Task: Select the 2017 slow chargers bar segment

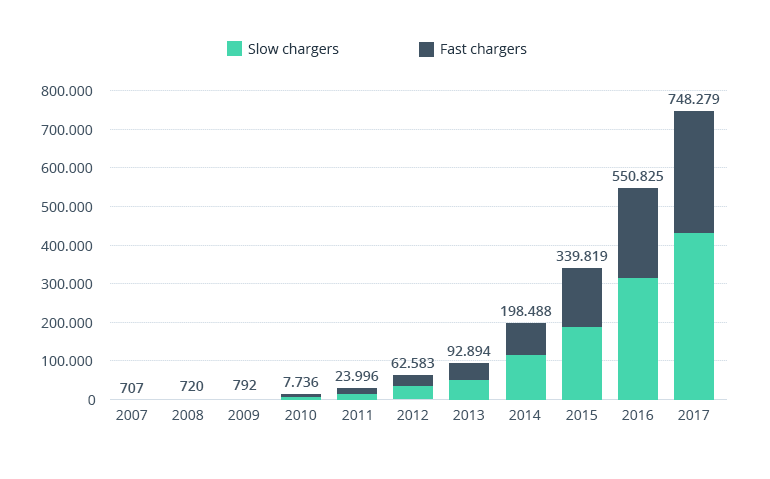Action: pyautogui.click(x=693, y=316)
